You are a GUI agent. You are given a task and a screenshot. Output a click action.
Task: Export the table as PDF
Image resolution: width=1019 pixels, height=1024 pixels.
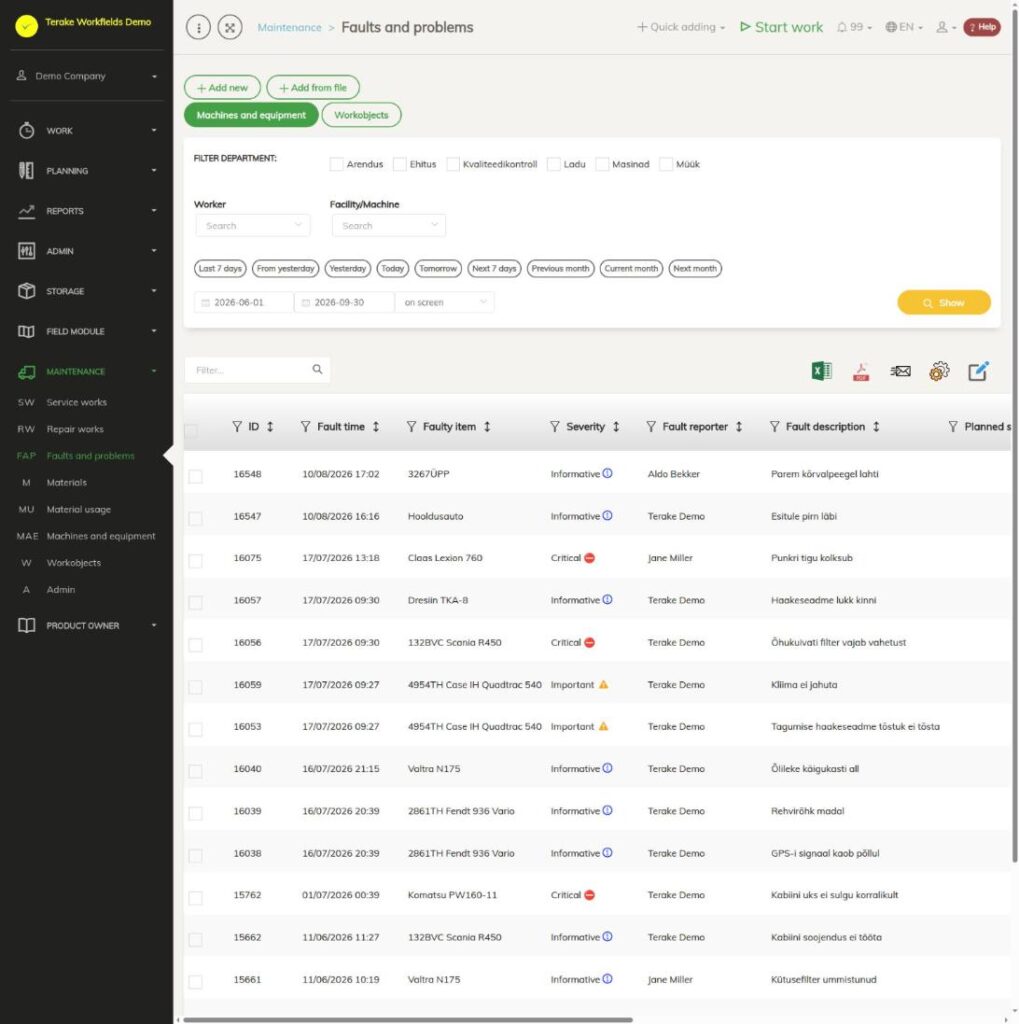coord(861,372)
